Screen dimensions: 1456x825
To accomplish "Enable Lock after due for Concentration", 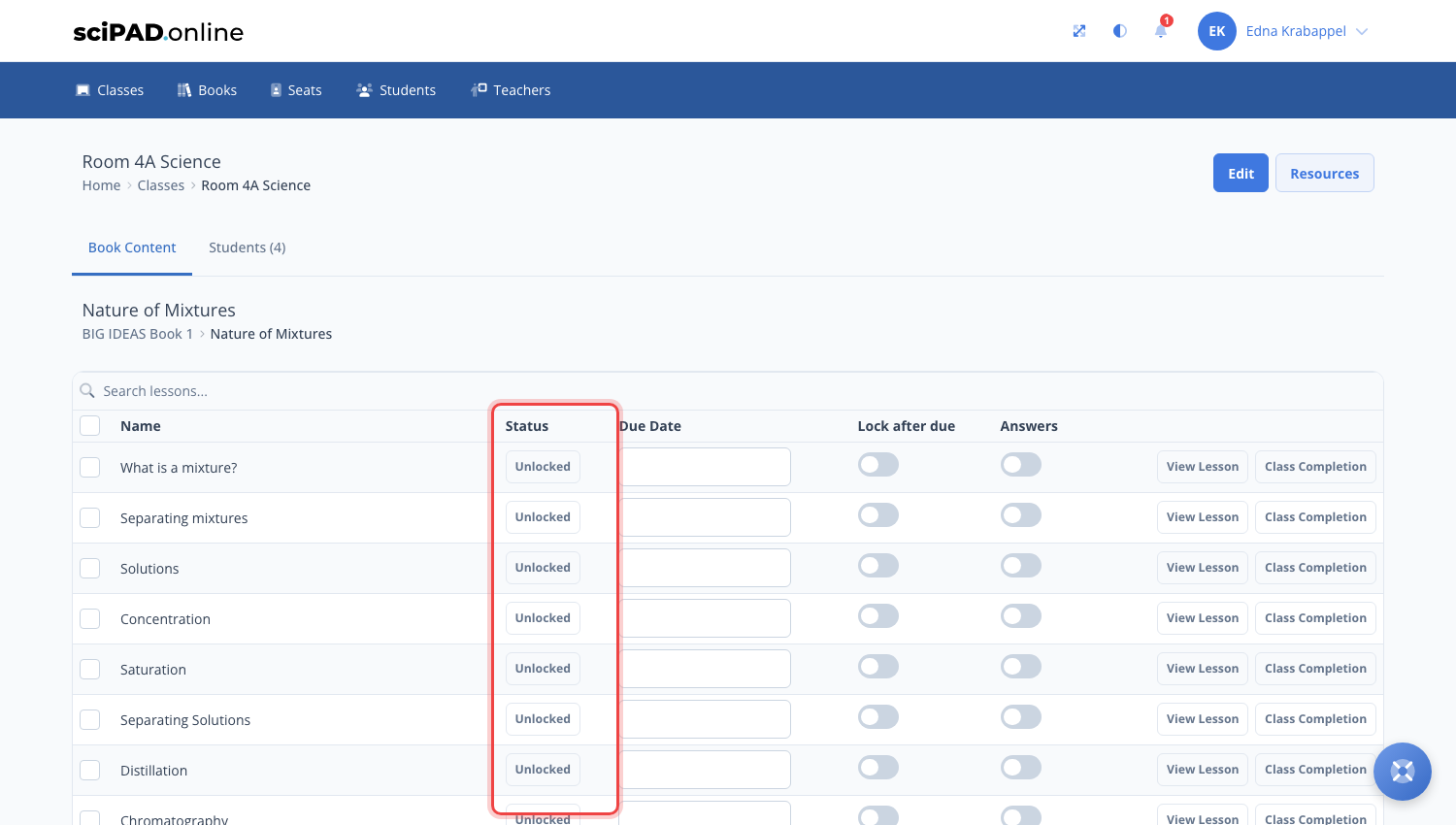I will [x=878, y=616].
